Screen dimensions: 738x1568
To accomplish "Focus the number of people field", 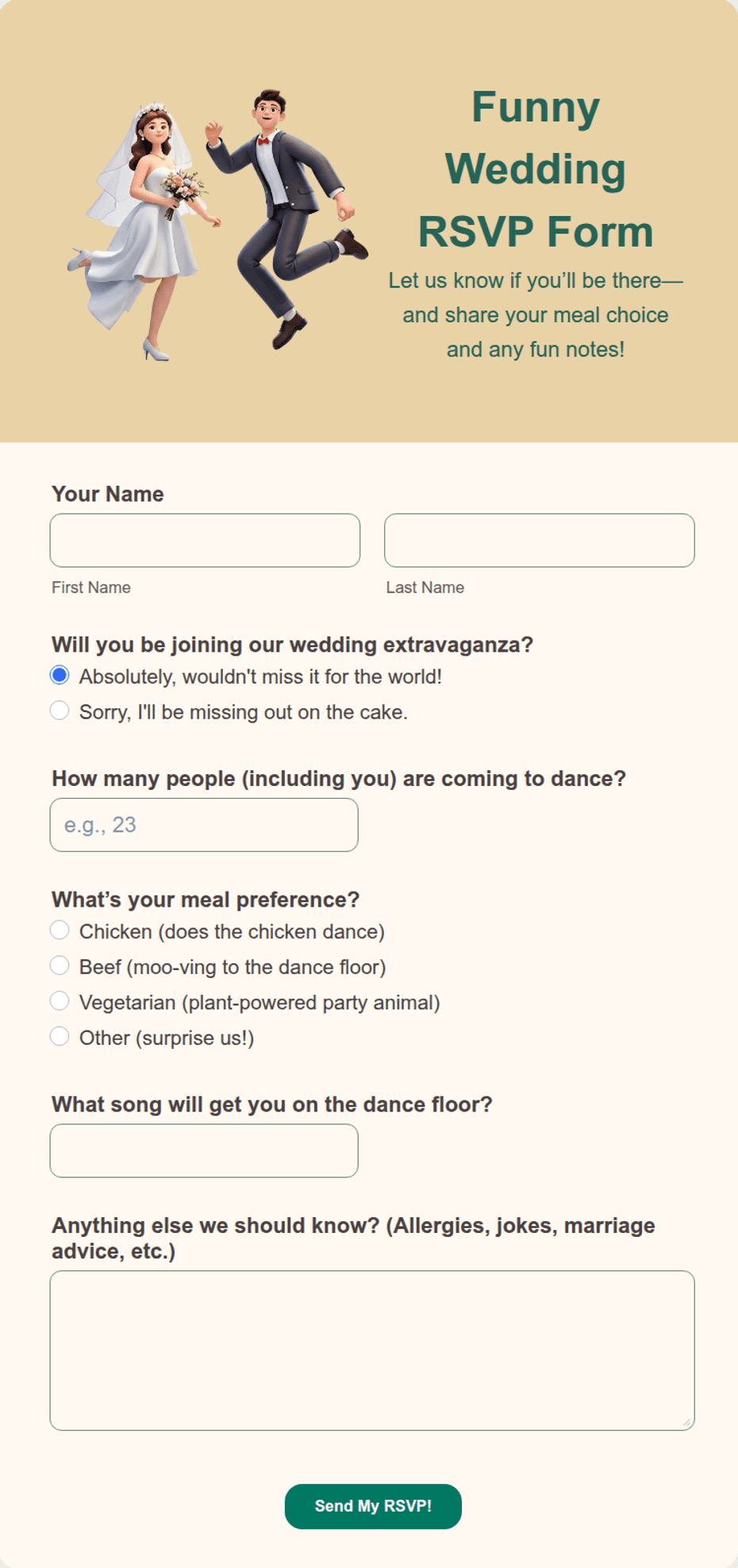I will pyautogui.click(x=204, y=825).
